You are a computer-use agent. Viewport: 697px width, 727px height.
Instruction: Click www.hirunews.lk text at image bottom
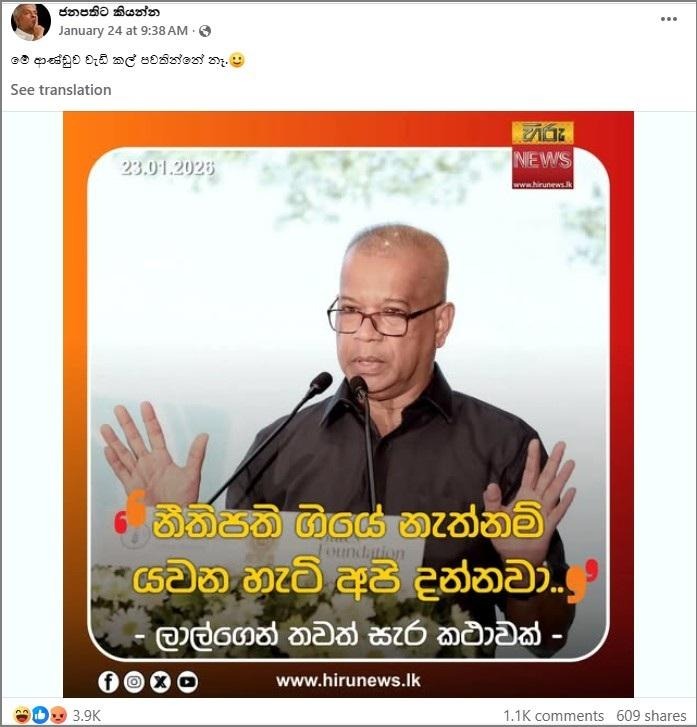348,681
